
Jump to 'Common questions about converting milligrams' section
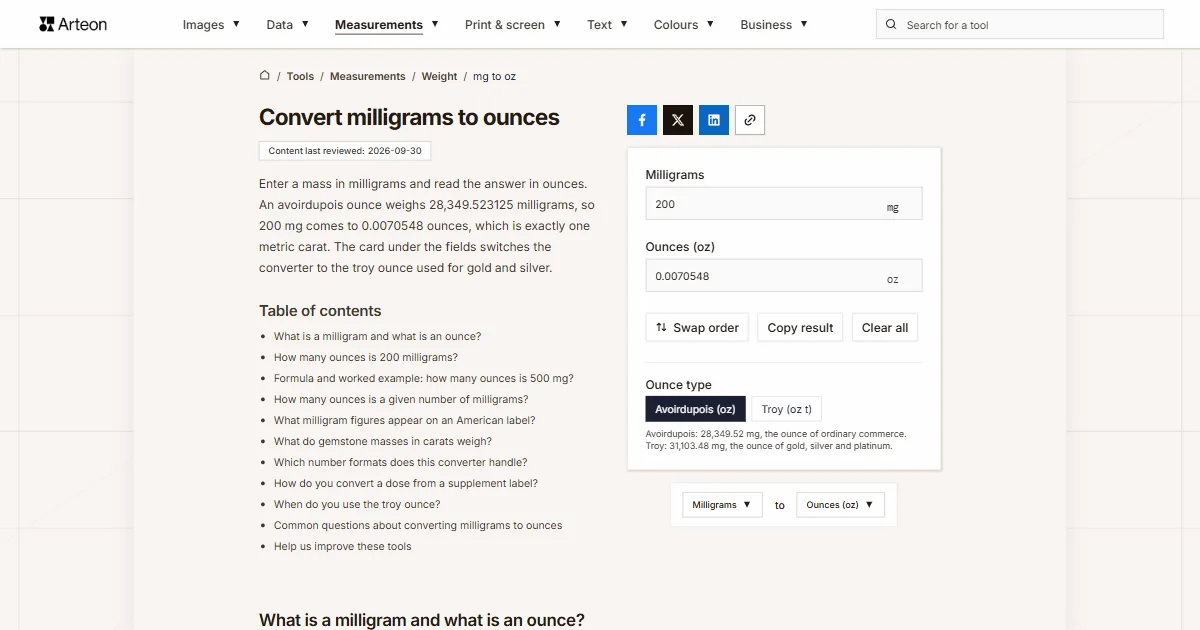(418, 526)
